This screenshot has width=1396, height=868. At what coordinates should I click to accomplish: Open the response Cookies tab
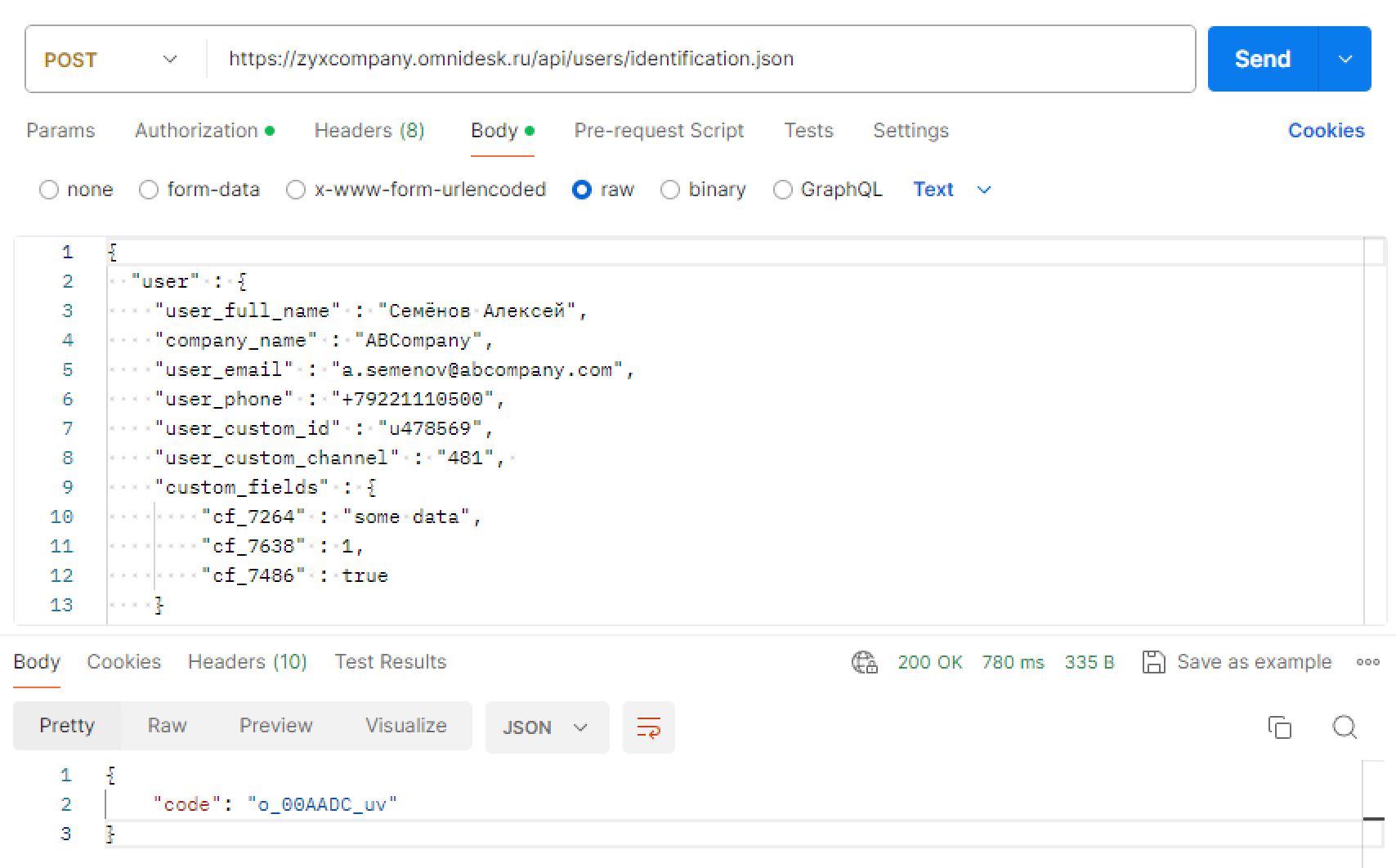(x=123, y=662)
